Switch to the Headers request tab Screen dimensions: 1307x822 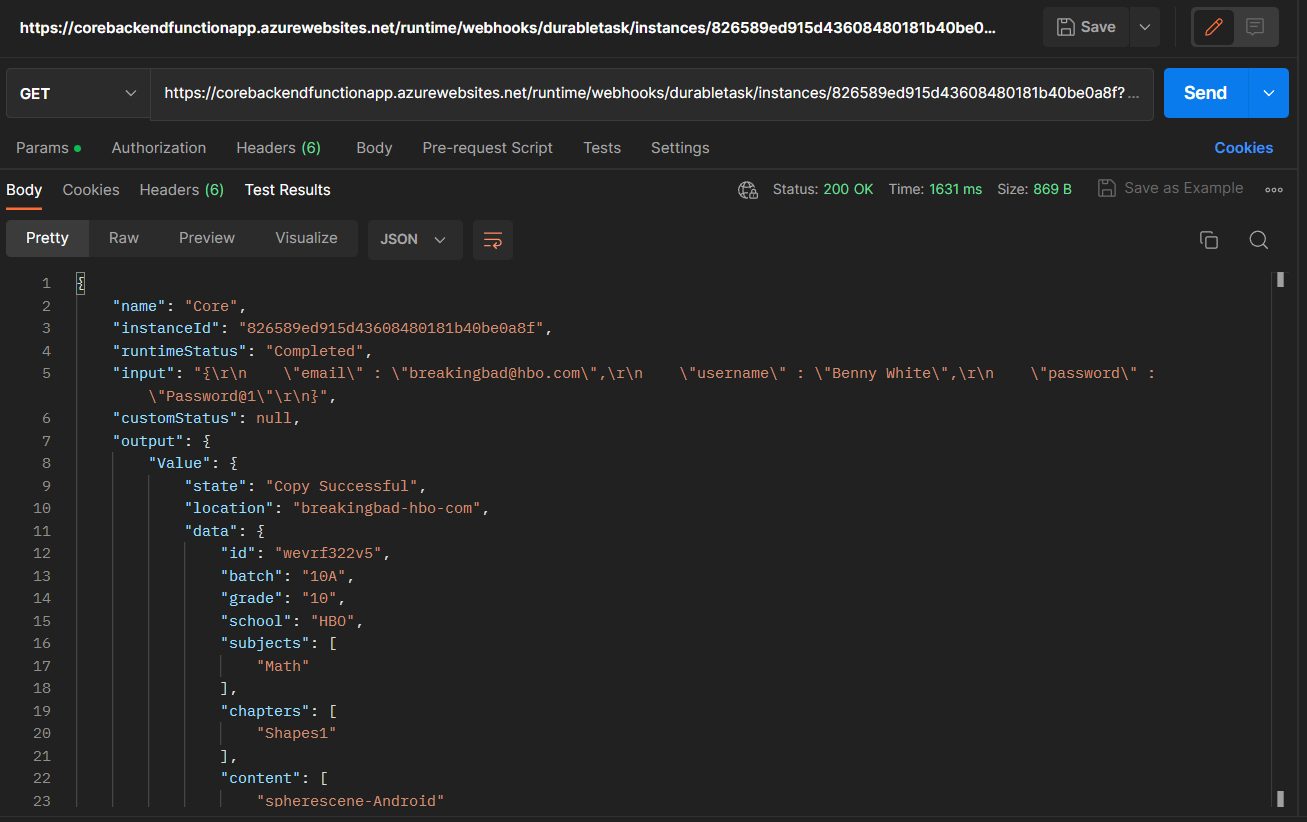tap(278, 147)
